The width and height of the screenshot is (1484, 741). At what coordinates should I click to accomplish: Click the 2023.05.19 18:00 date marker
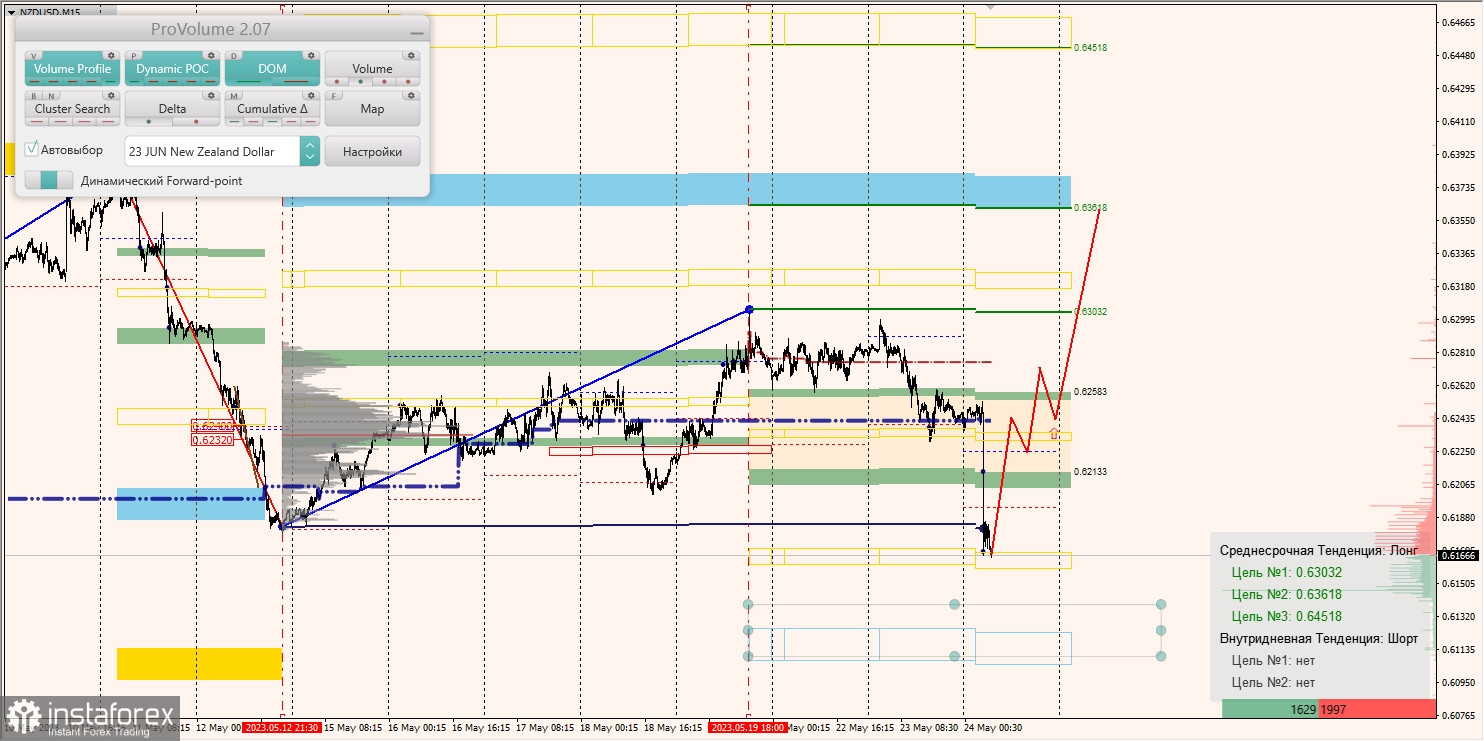coord(748,728)
